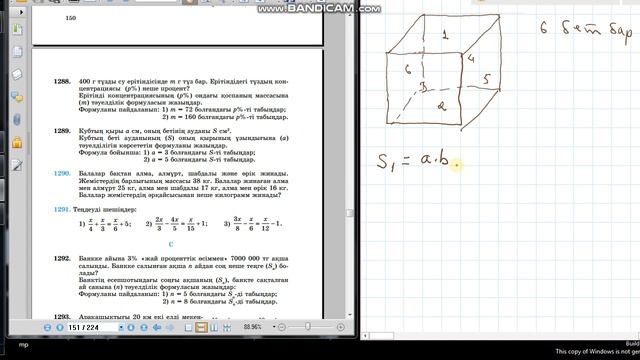Toggle continuous page layout
This screenshot has height=360, width=640.
point(201,327)
